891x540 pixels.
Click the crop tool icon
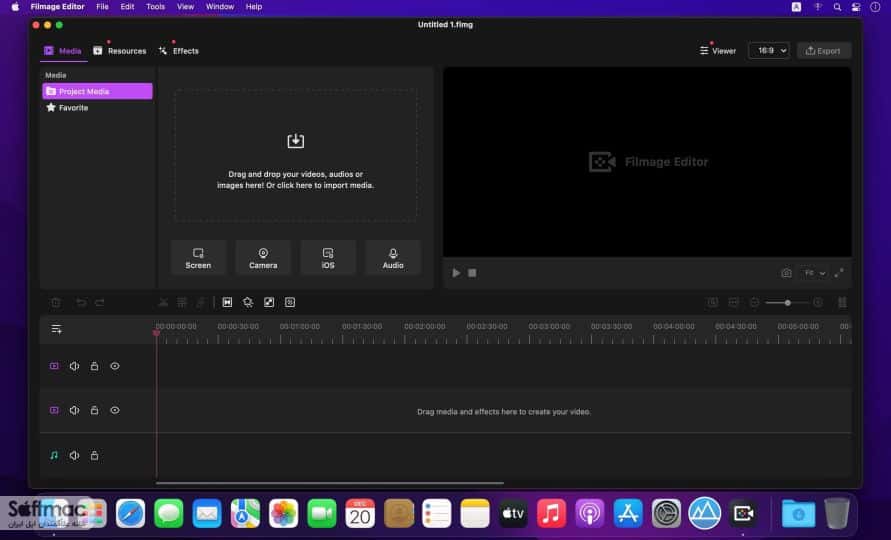coord(182,302)
